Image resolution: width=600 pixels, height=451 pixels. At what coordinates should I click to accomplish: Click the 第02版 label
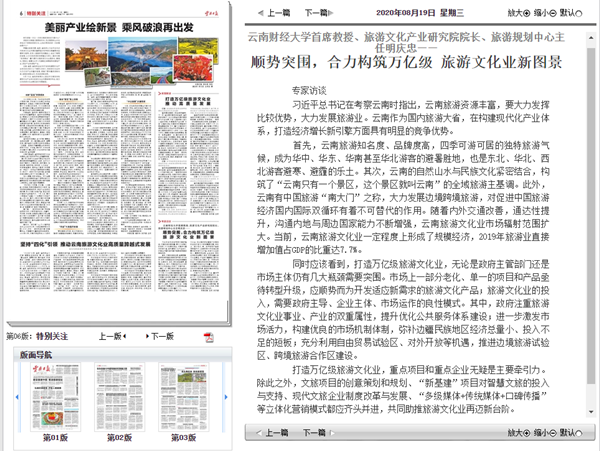tap(119, 438)
